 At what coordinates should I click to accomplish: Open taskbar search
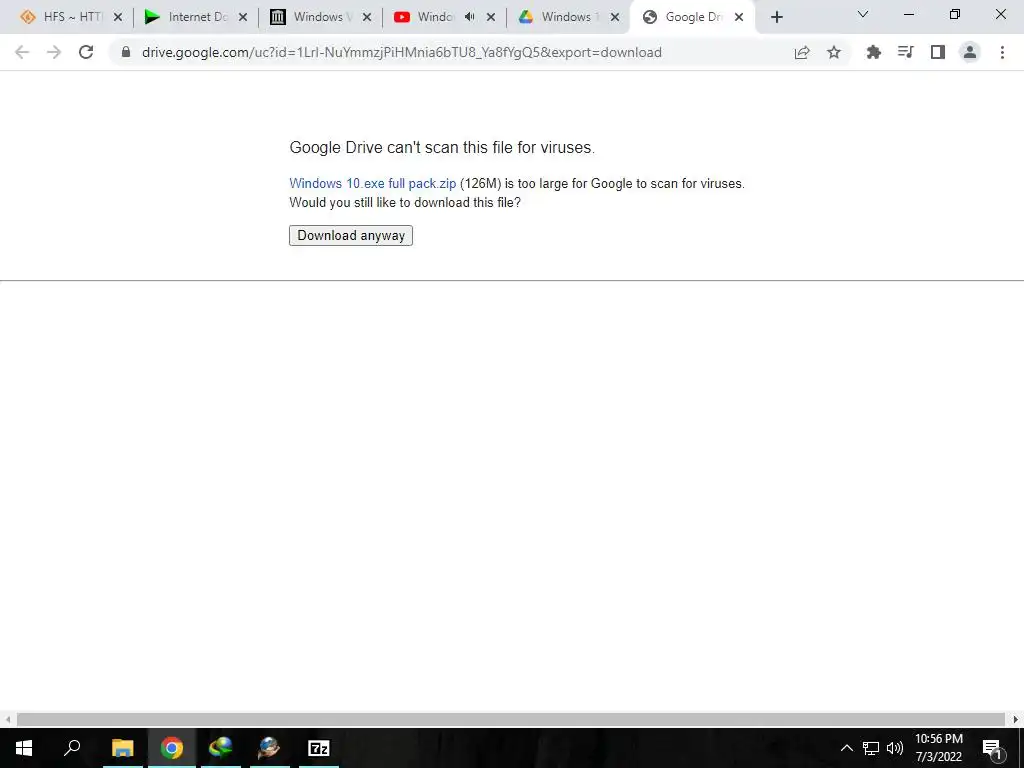(x=72, y=748)
